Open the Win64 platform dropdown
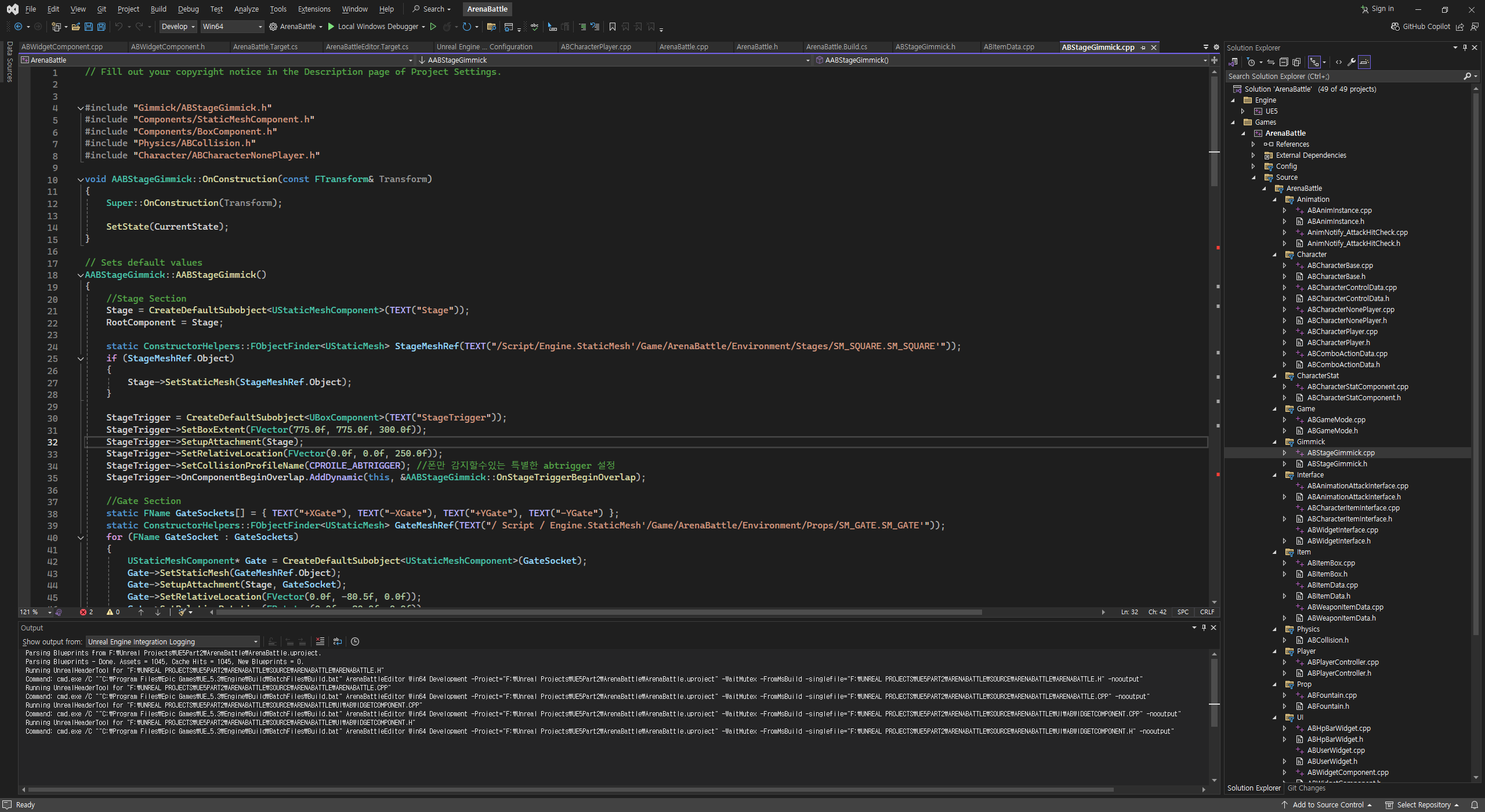The height and width of the screenshot is (812, 1485). point(232,27)
